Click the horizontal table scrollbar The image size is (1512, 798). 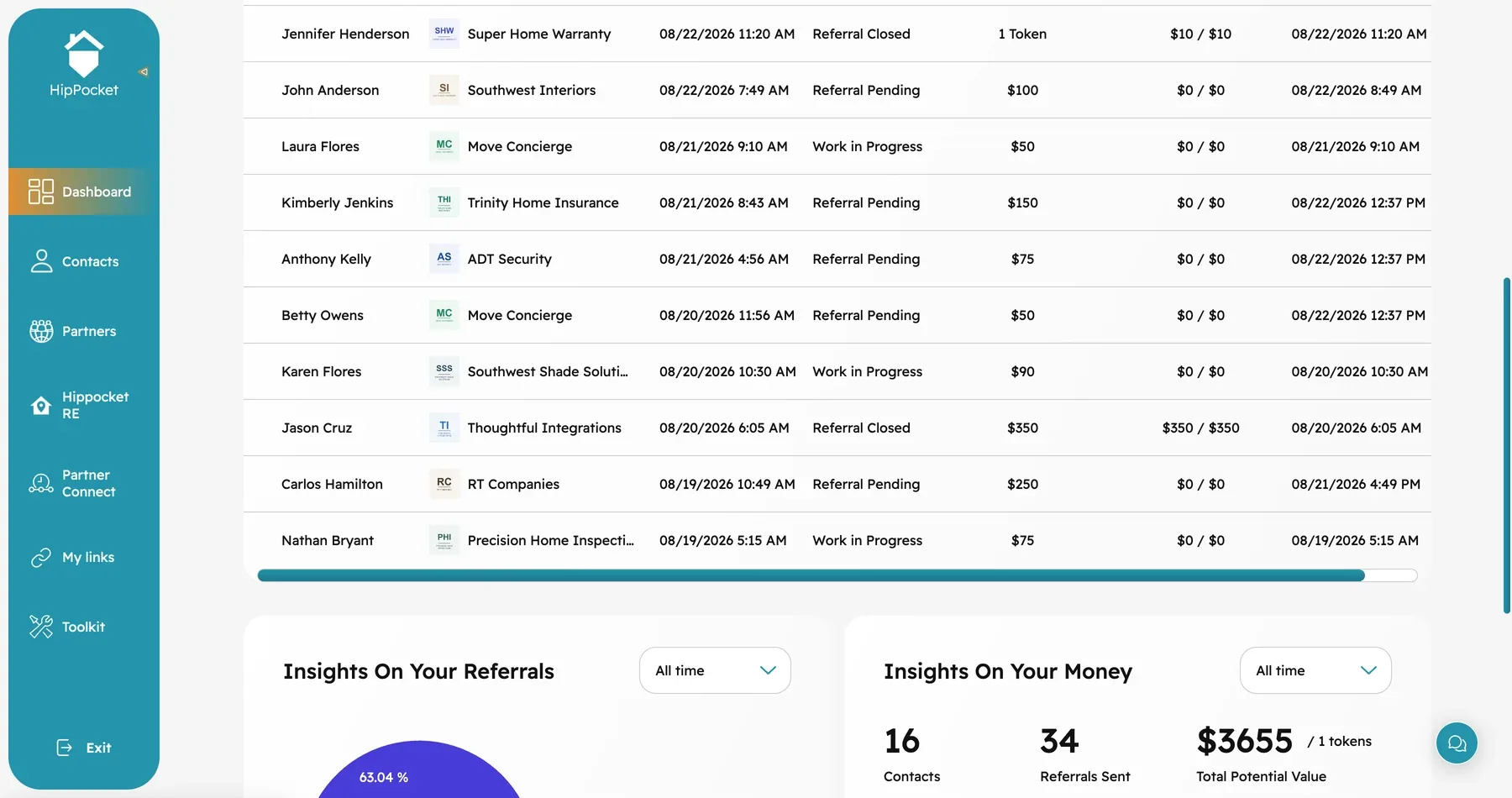pos(811,575)
